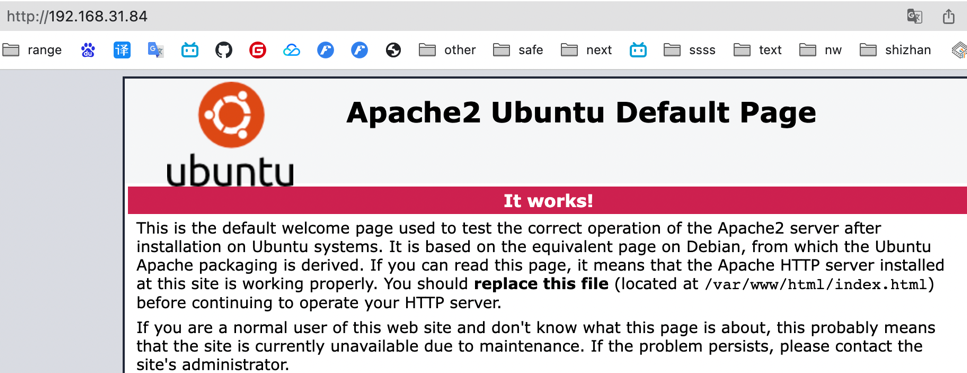Screen dimensions: 967x373
Task: Open the 'nw' bookmark folder
Action: pos(820,50)
